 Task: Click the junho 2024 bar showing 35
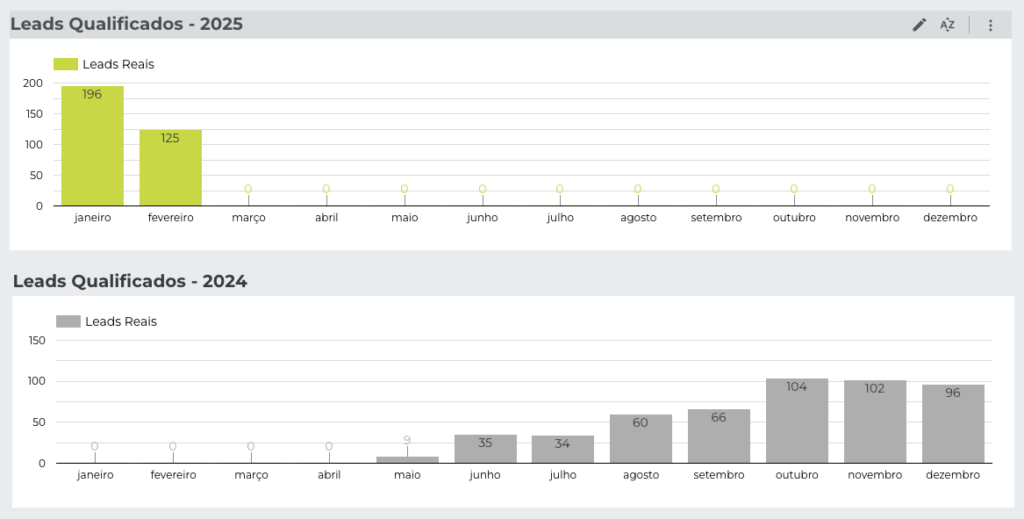pos(485,449)
